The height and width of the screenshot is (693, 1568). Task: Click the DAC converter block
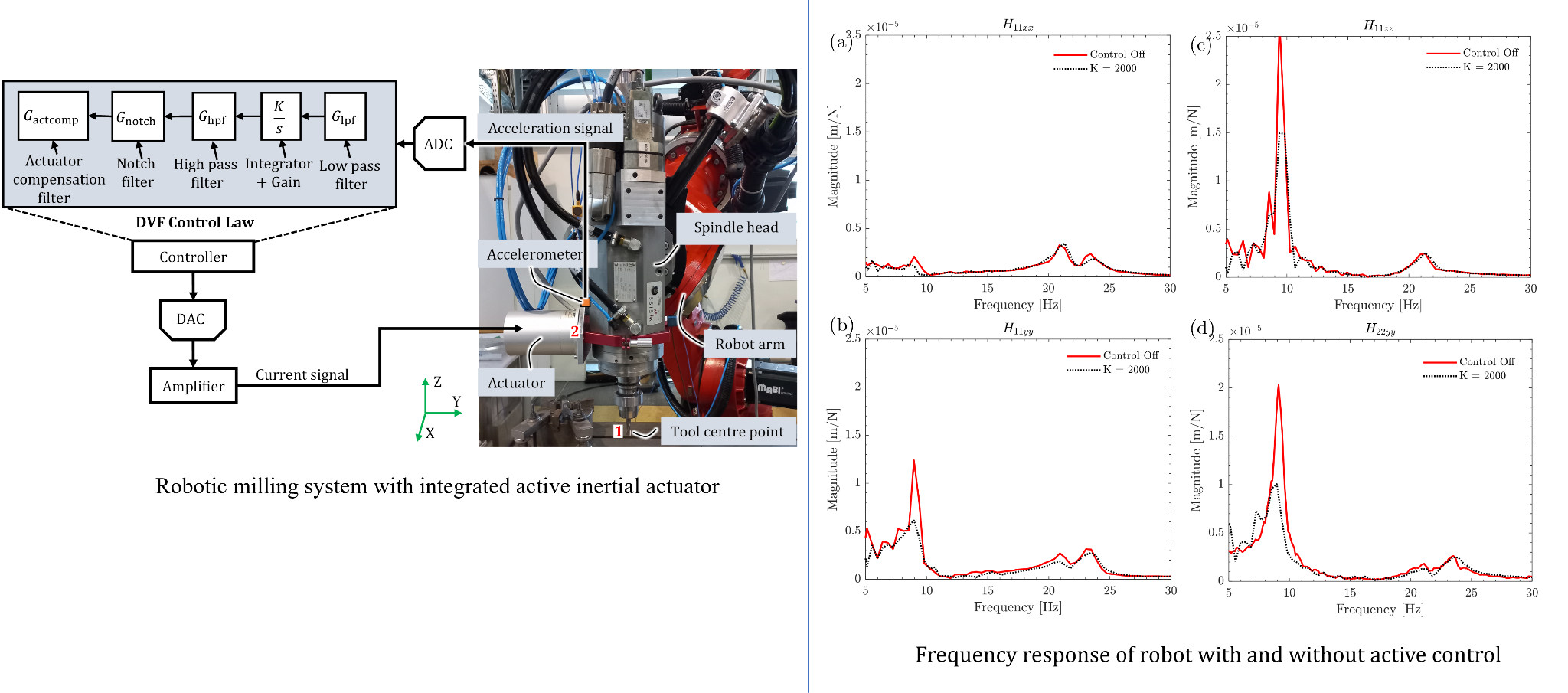click(193, 319)
